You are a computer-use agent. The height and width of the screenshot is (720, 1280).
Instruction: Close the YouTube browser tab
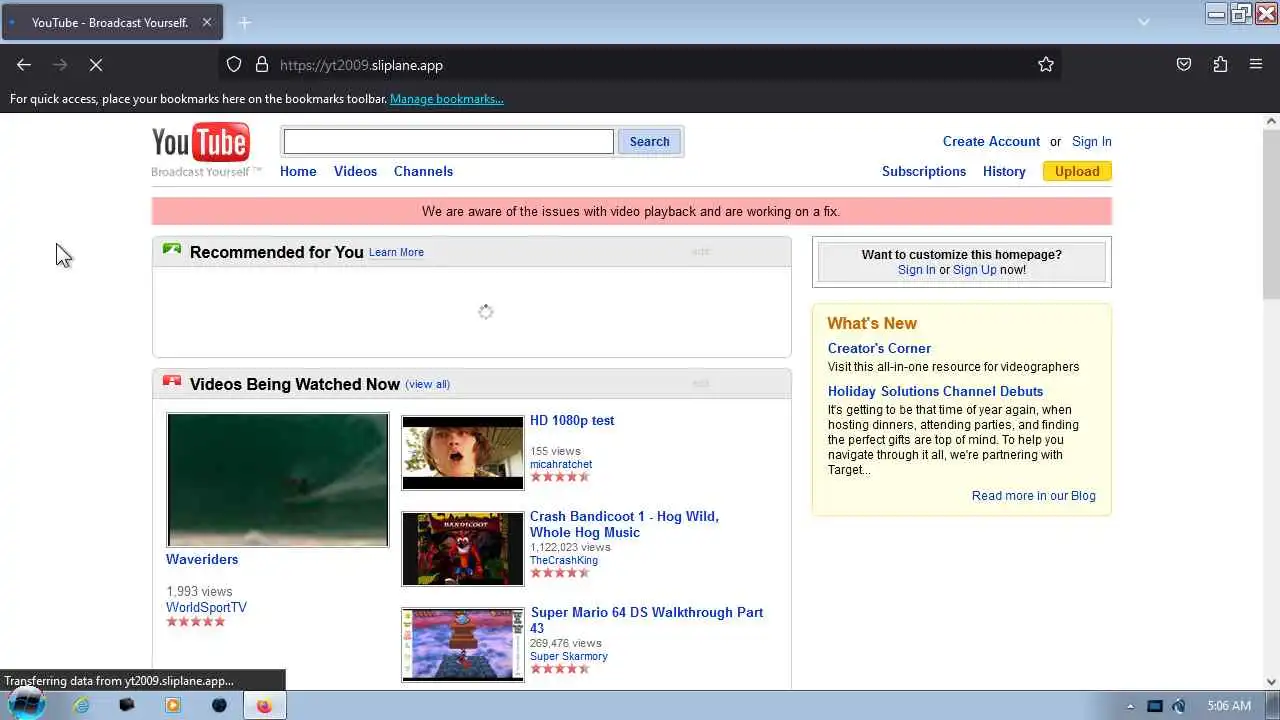pos(207,22)
